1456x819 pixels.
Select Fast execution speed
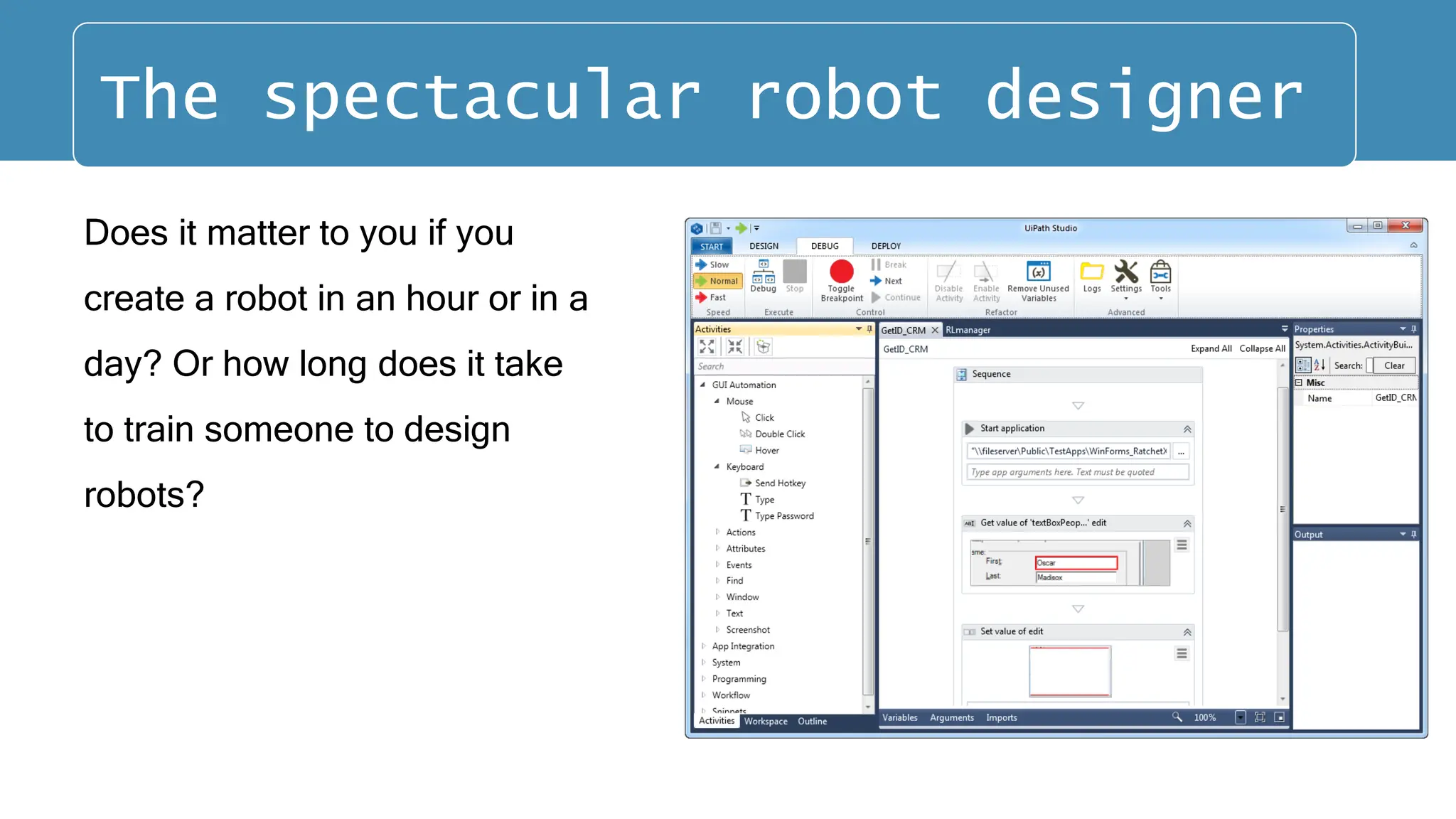tap(712, 297)
